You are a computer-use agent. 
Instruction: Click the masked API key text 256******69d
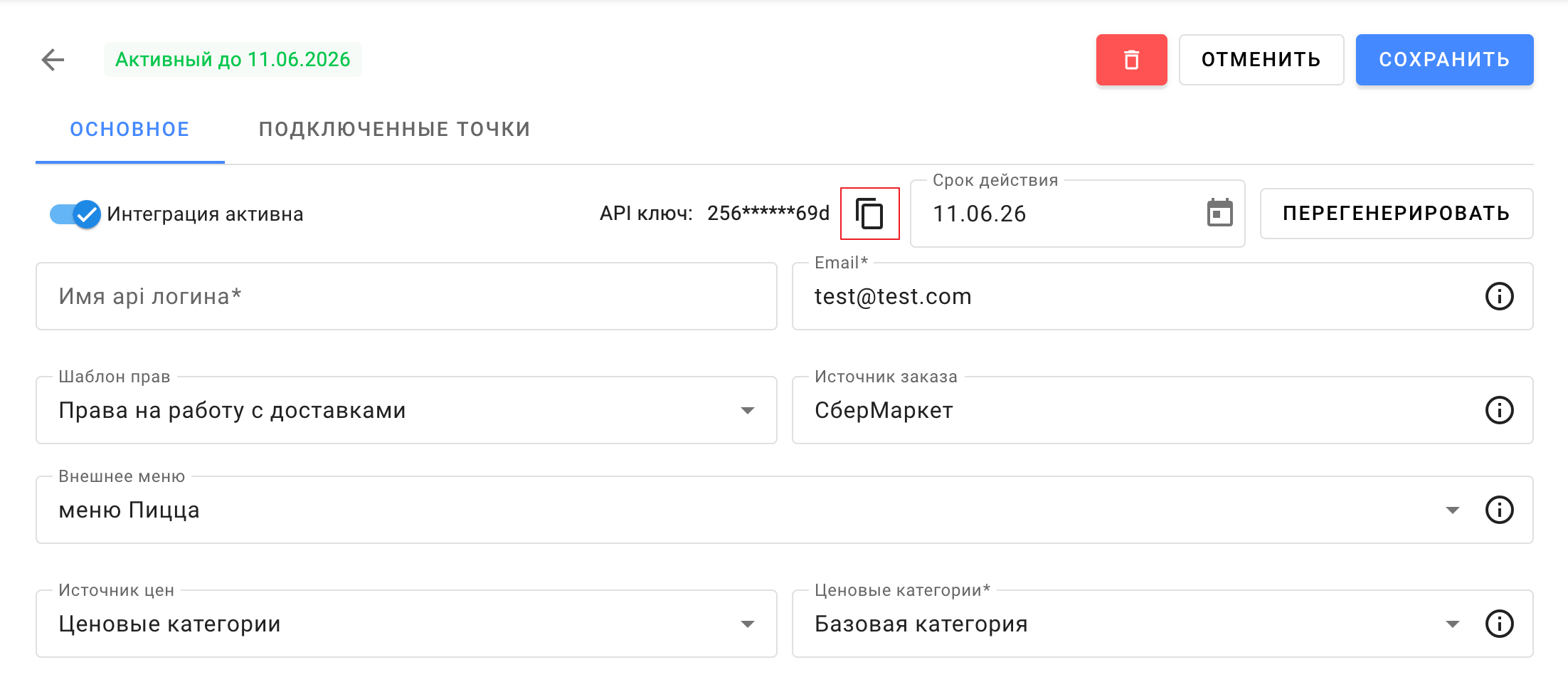768,214
